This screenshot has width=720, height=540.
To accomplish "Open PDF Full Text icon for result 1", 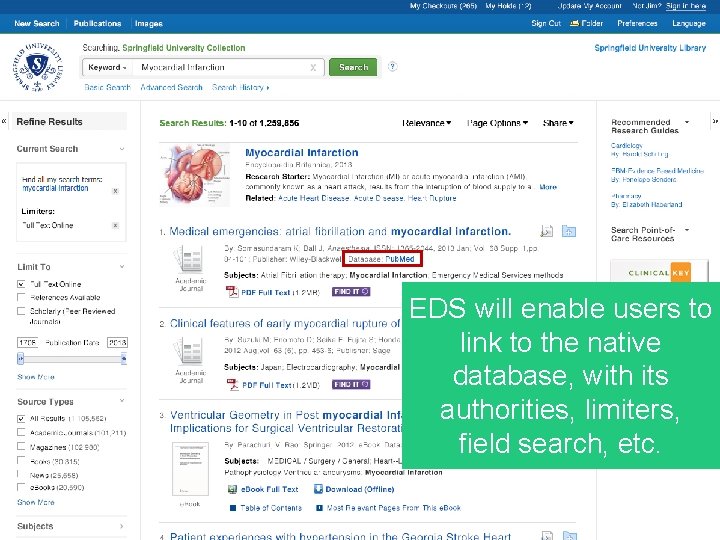I will point(232,292).
